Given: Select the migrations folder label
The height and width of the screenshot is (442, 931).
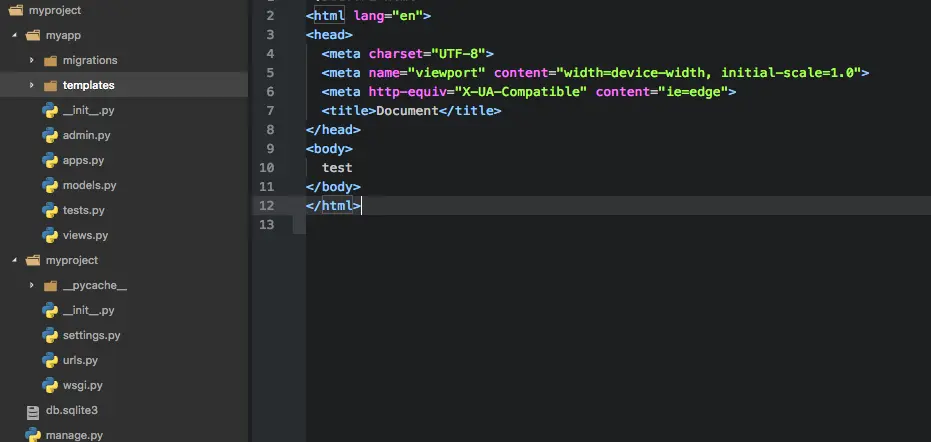Looking at the screenshot, I should [90, 61].
